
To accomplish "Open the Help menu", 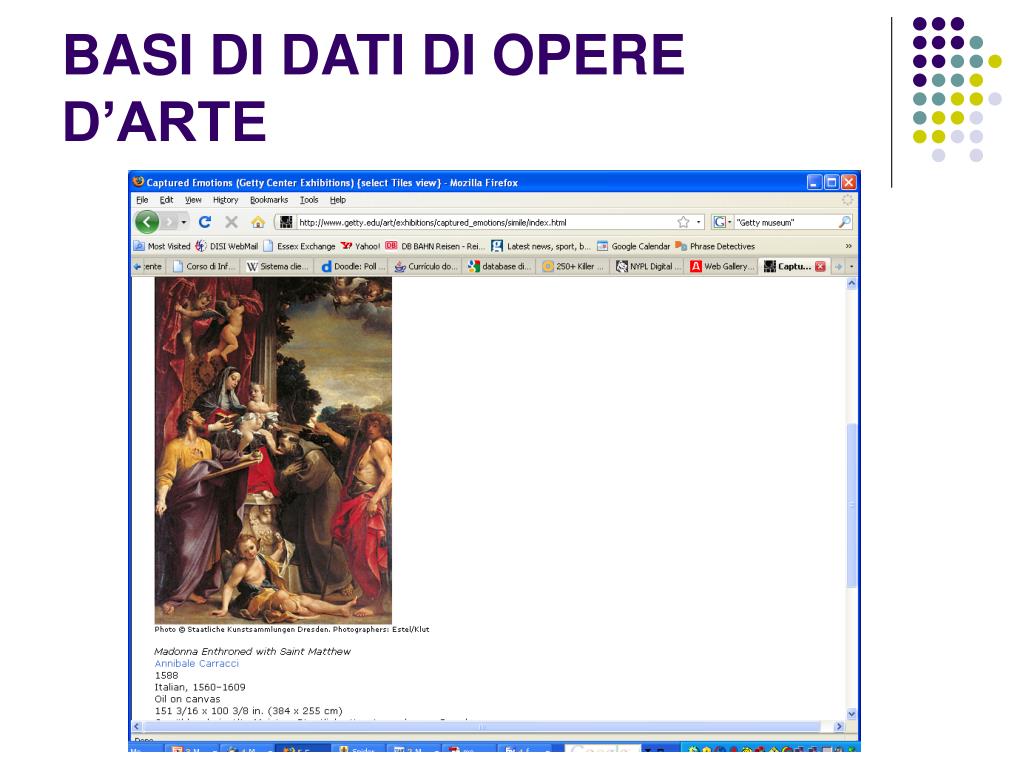I will (338, 200).
